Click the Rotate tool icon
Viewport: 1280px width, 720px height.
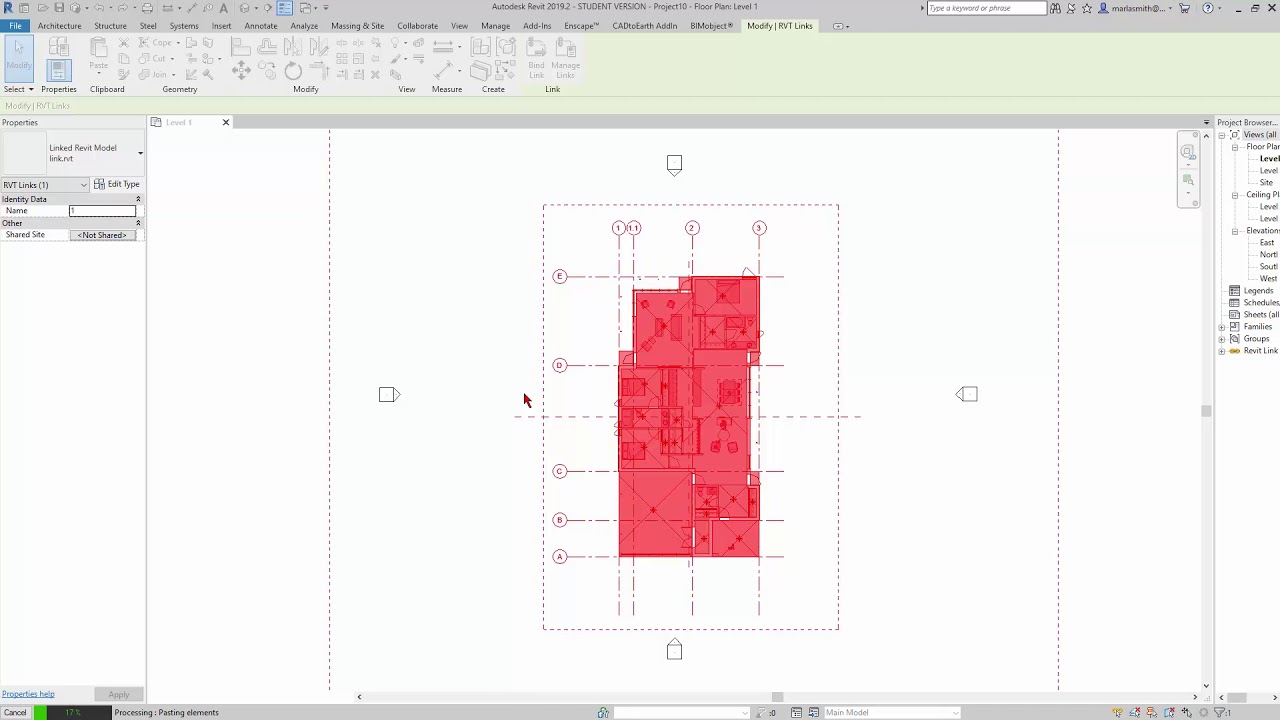click(293, 70)
